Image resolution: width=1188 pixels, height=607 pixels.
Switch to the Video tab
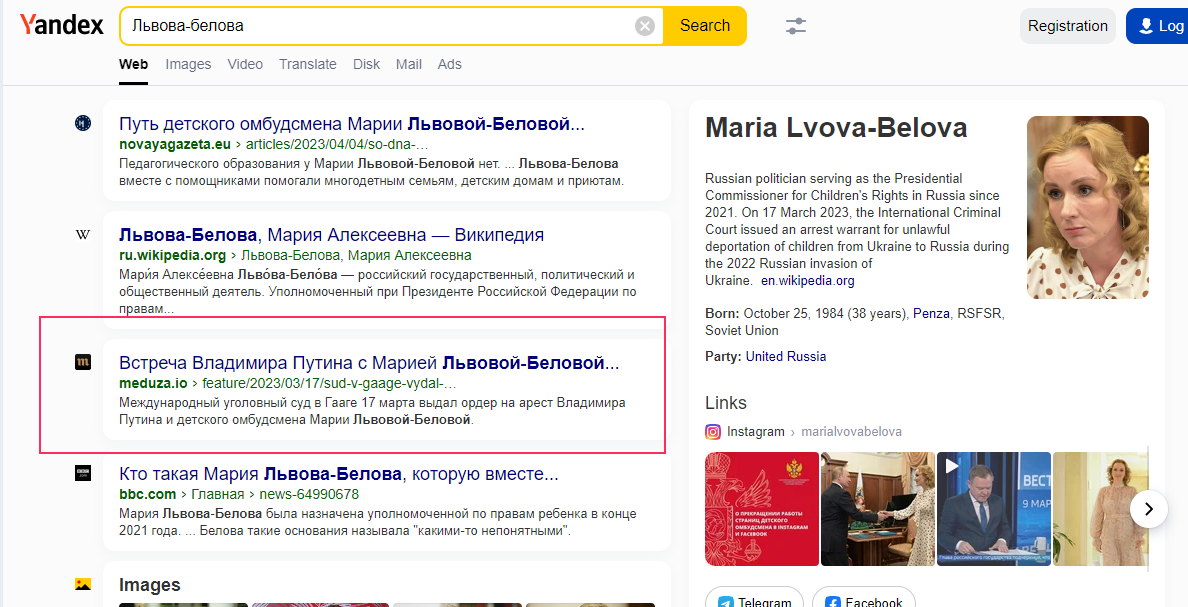(245, 64)
